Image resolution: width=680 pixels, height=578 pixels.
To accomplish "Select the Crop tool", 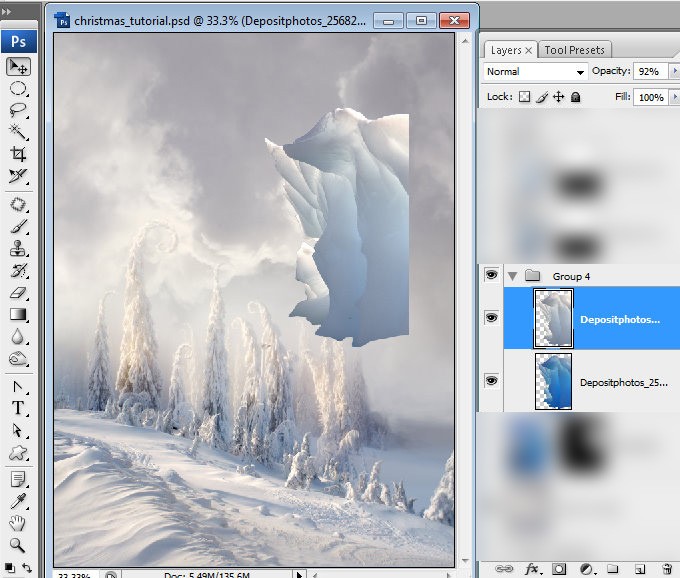I will [18, 154].
